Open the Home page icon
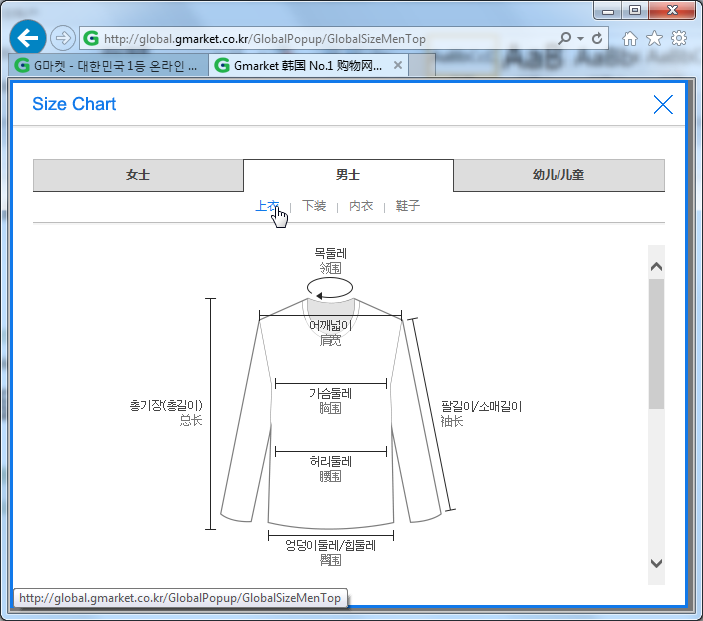703x621 pixels. (x=630, y=38)
